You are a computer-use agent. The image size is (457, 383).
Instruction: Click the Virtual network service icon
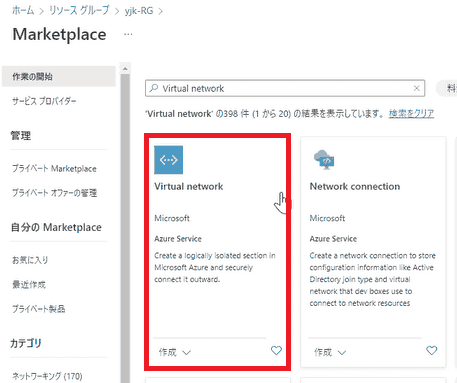tap(168, 160)
